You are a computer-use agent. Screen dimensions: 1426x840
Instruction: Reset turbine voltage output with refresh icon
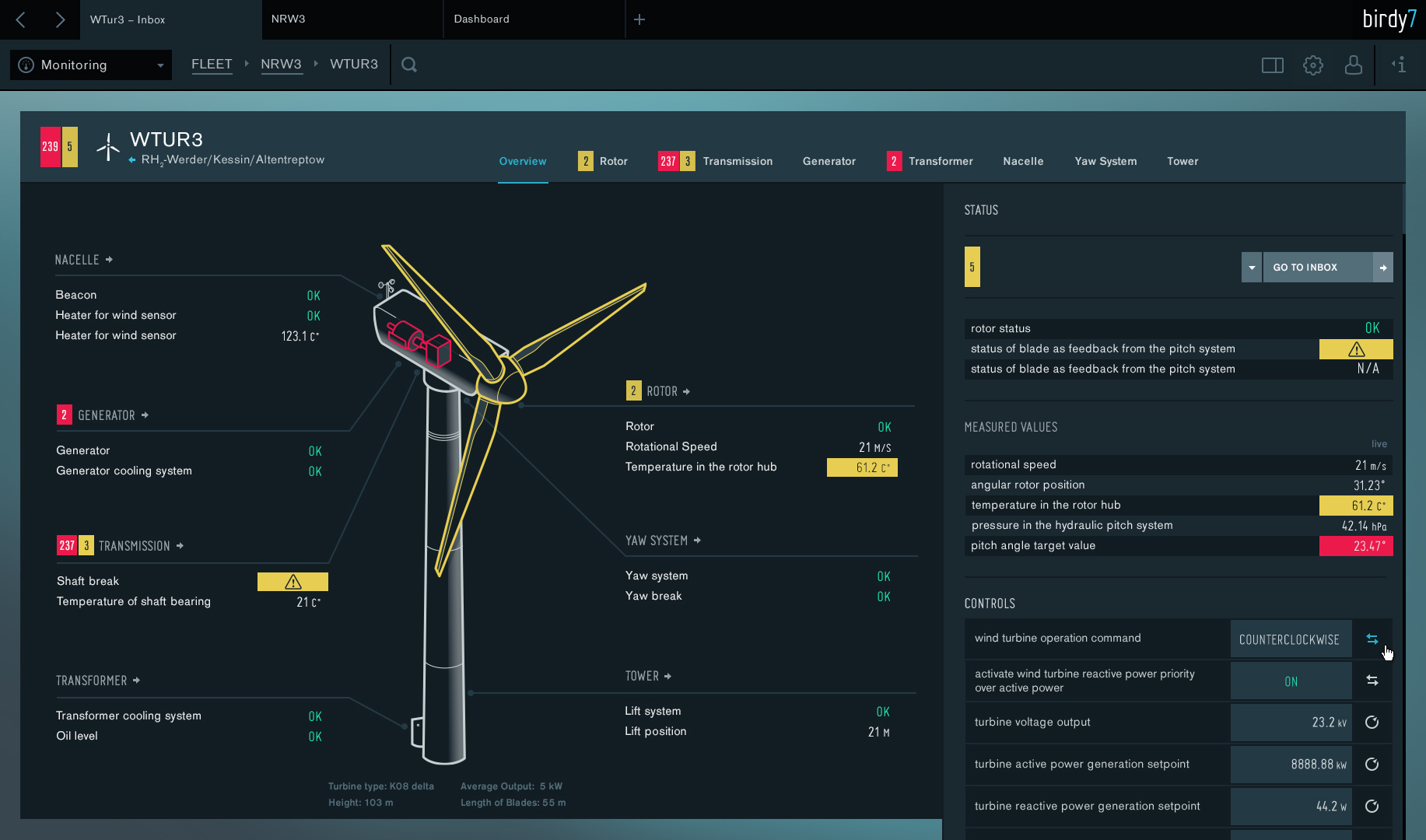1372,723
